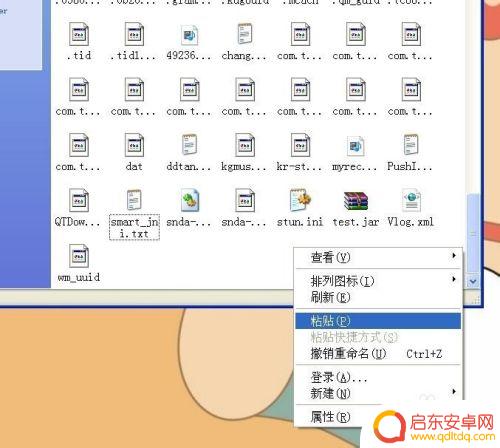This screenshot has height=448, width=500.
Task: Select the wm_uuid file icon
Action: [x=79, y=255]
